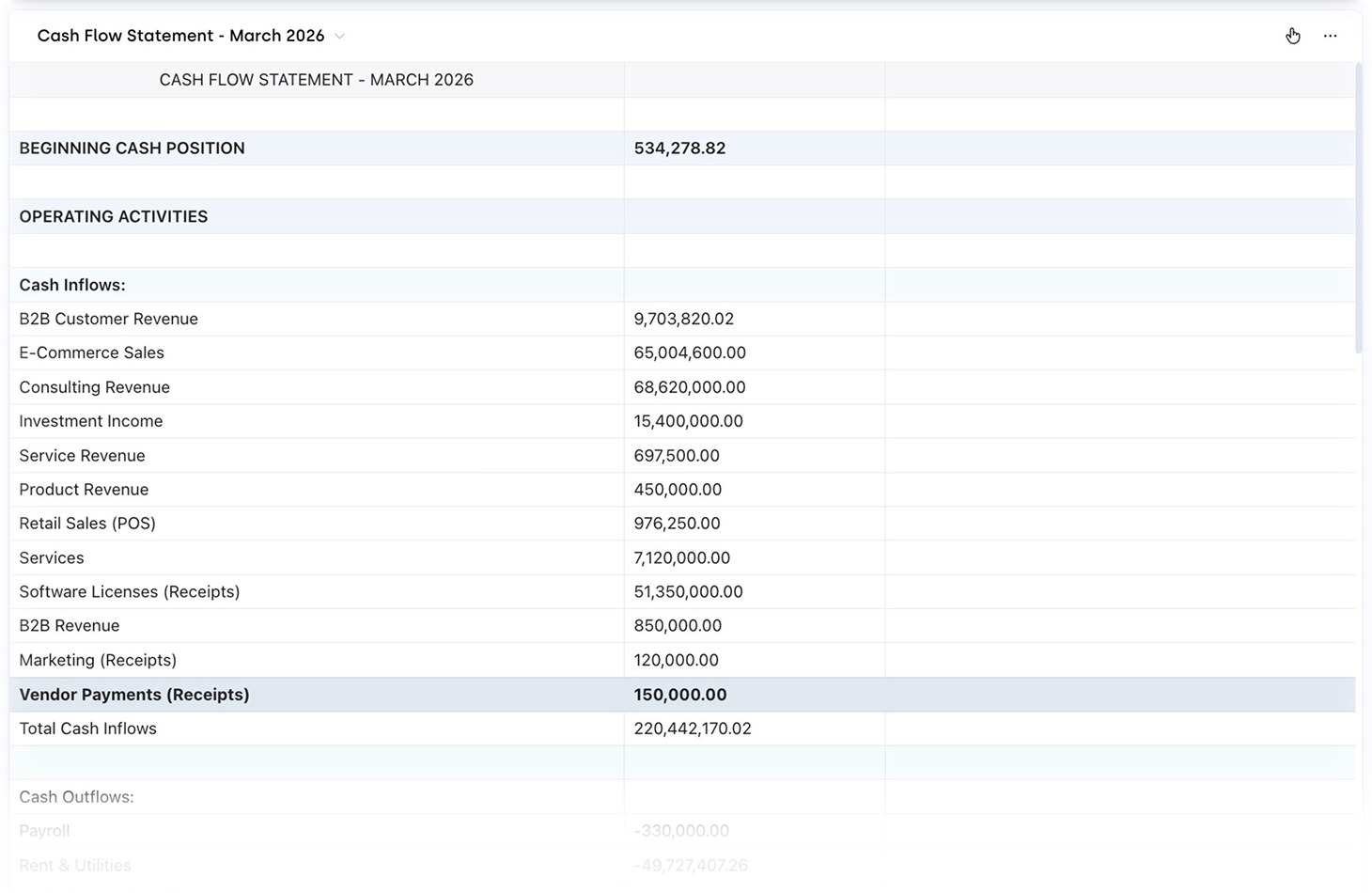Image resolution: width=1372 pixels, height=893 pixels.
Task: Click the hand pointer icon in header
Action: tap(1293, 36)
